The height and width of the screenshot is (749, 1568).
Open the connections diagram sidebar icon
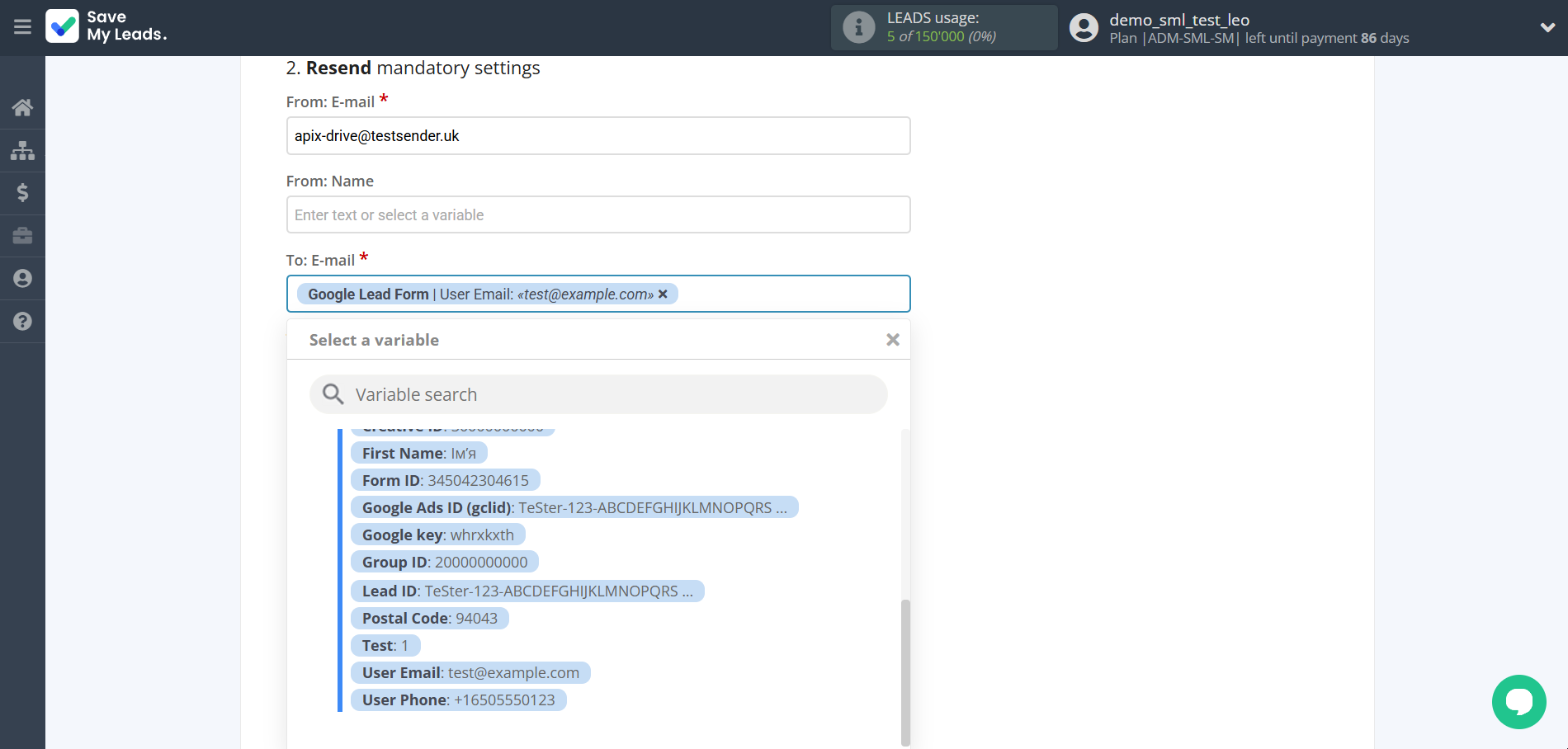[x=22, y=150]
